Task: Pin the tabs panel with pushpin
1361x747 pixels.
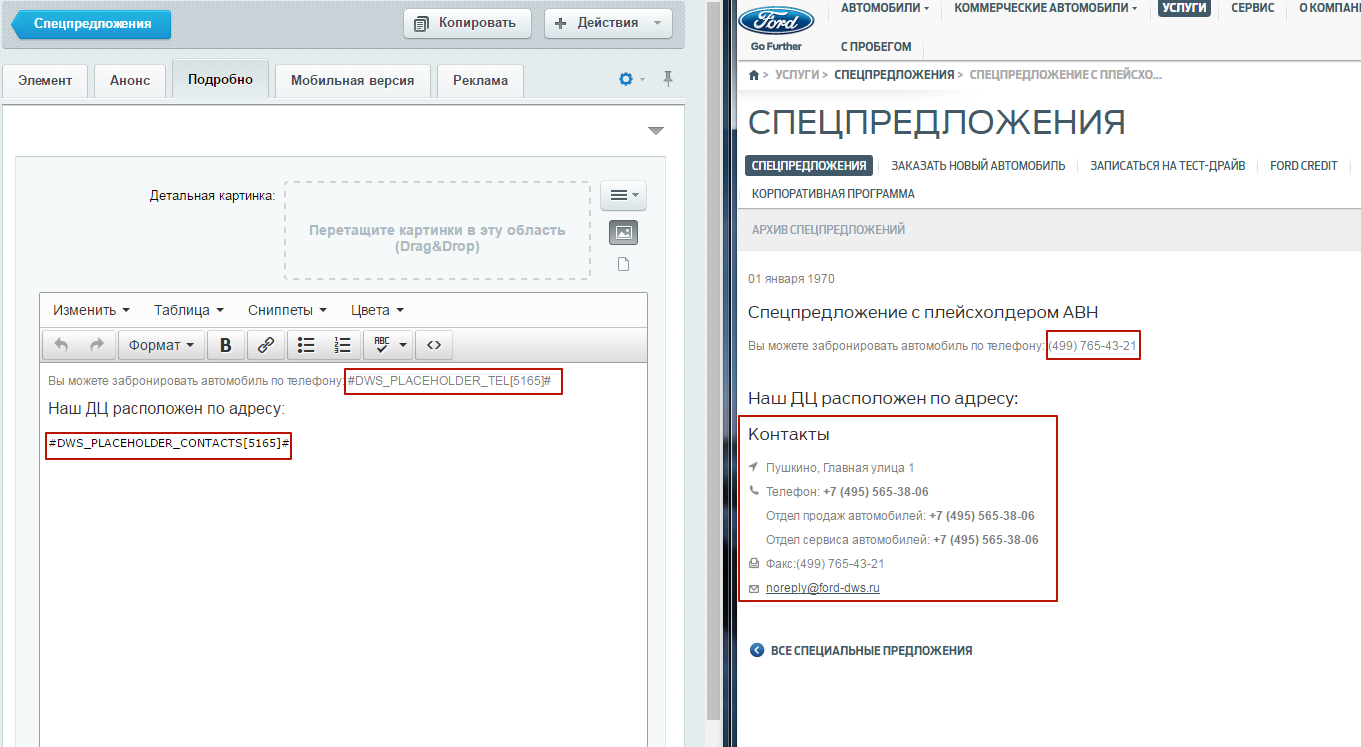Action: [x=668, y=79]
